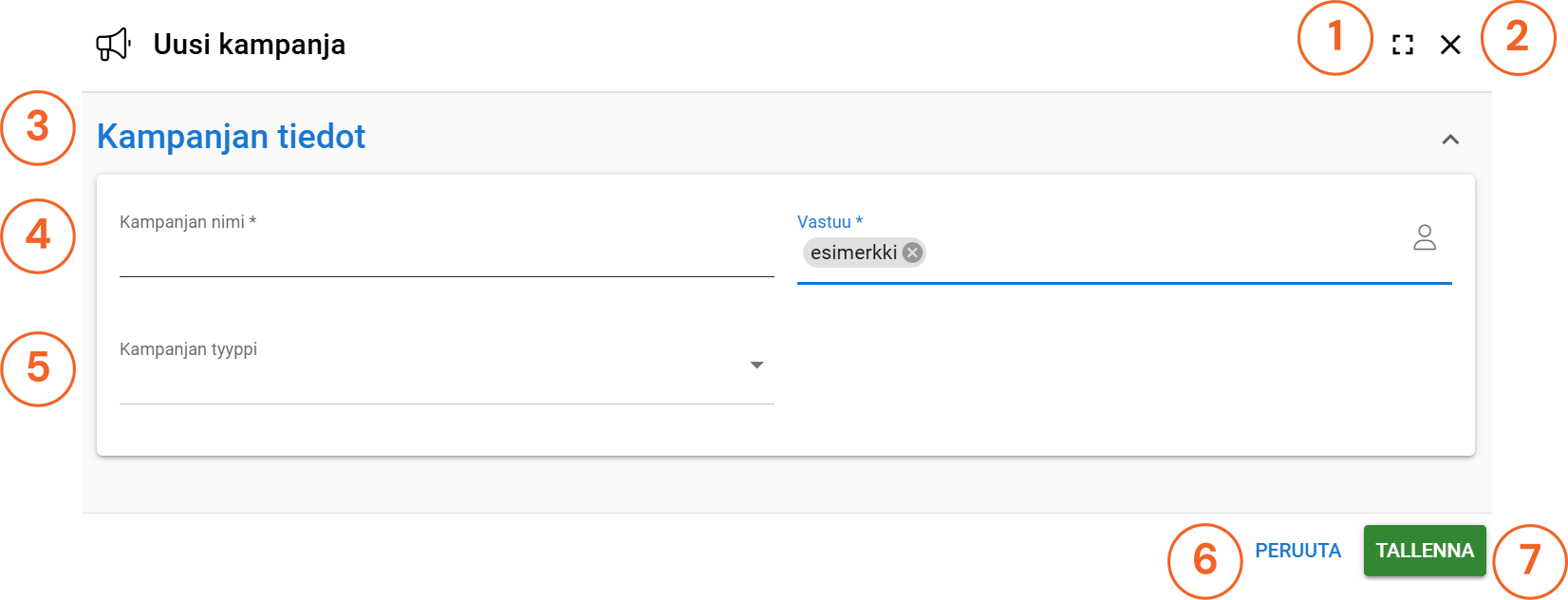
Task: Close the Uusi kampanja dialog
Action: 1450,45
